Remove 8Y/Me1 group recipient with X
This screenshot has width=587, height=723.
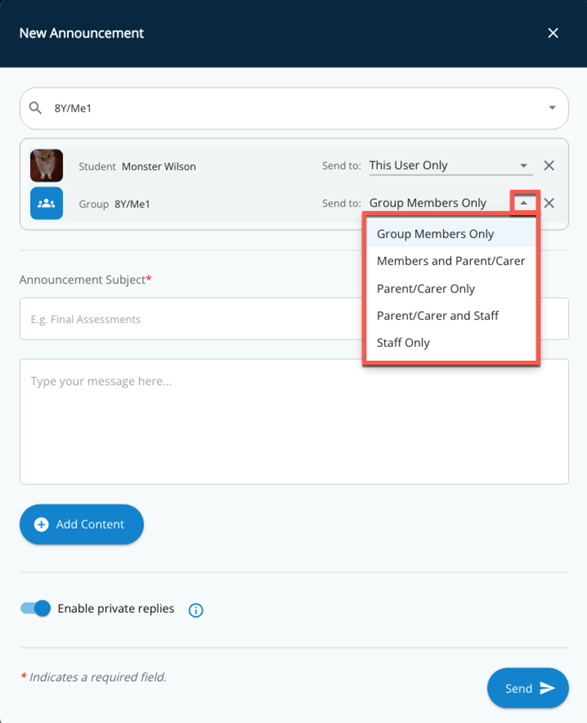(549, 203)
